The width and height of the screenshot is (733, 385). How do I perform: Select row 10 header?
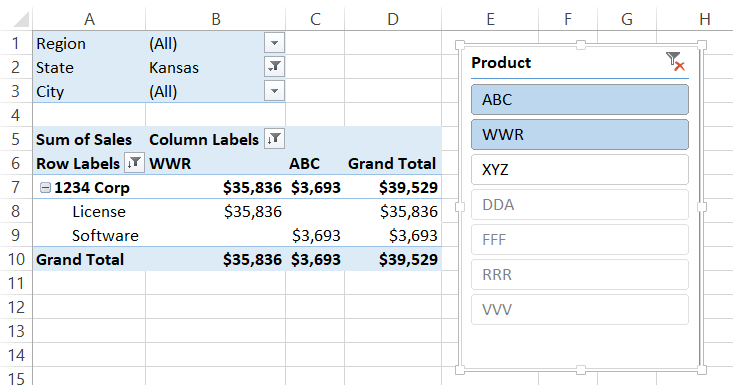(x=16, y=259)
